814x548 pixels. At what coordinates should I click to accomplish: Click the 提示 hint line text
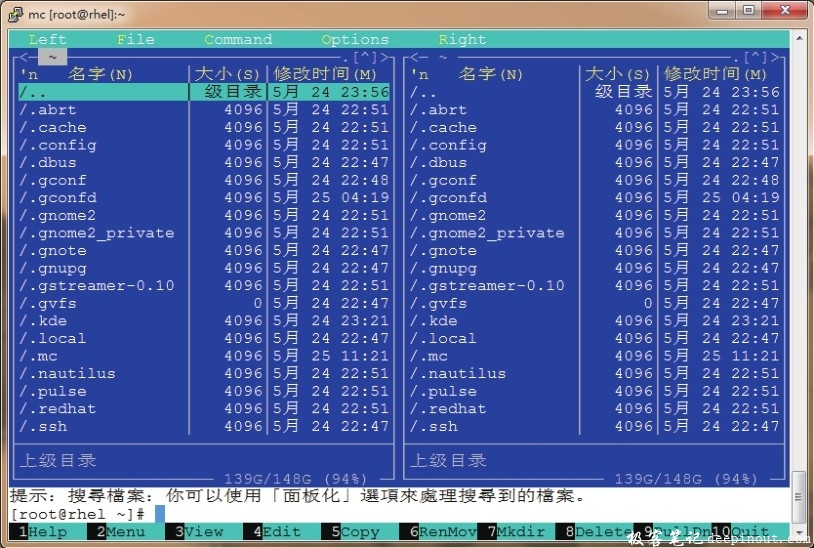point(297,496)
